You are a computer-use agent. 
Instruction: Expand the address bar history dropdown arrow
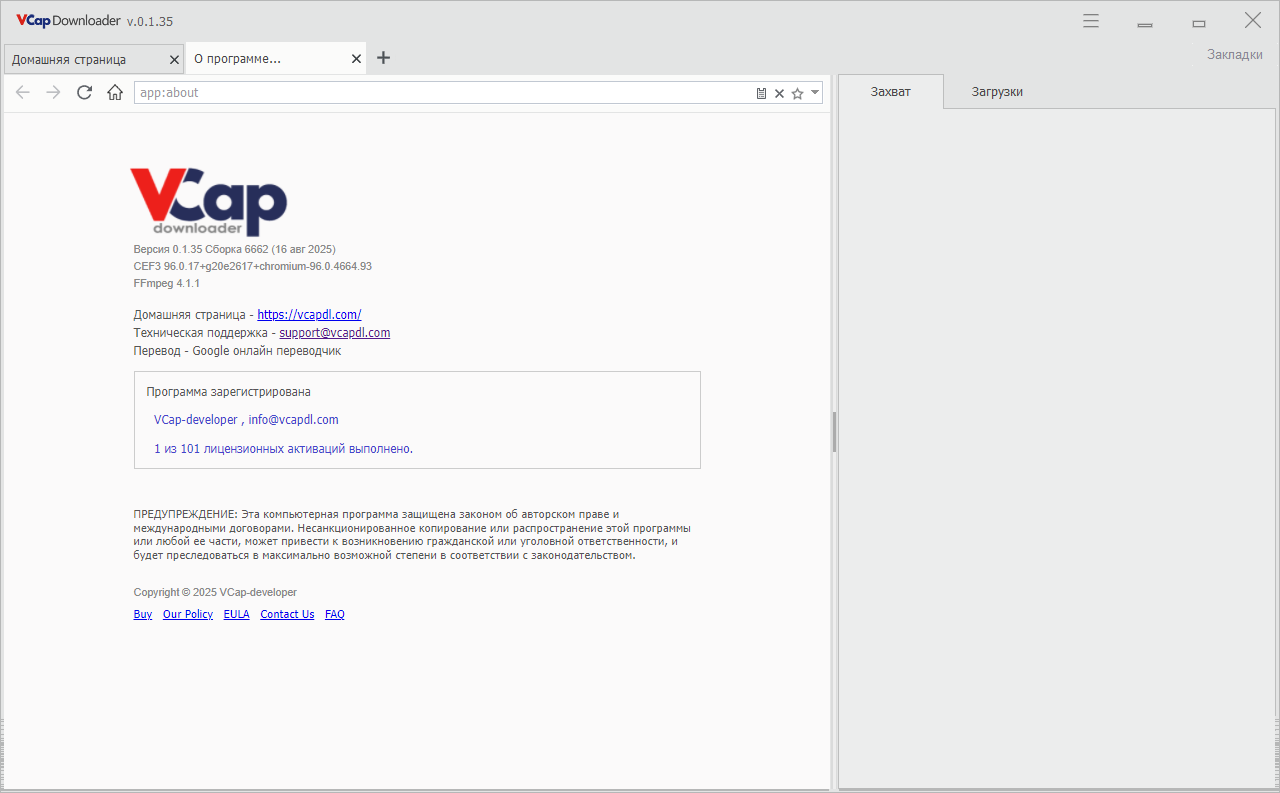pos(816,92)
